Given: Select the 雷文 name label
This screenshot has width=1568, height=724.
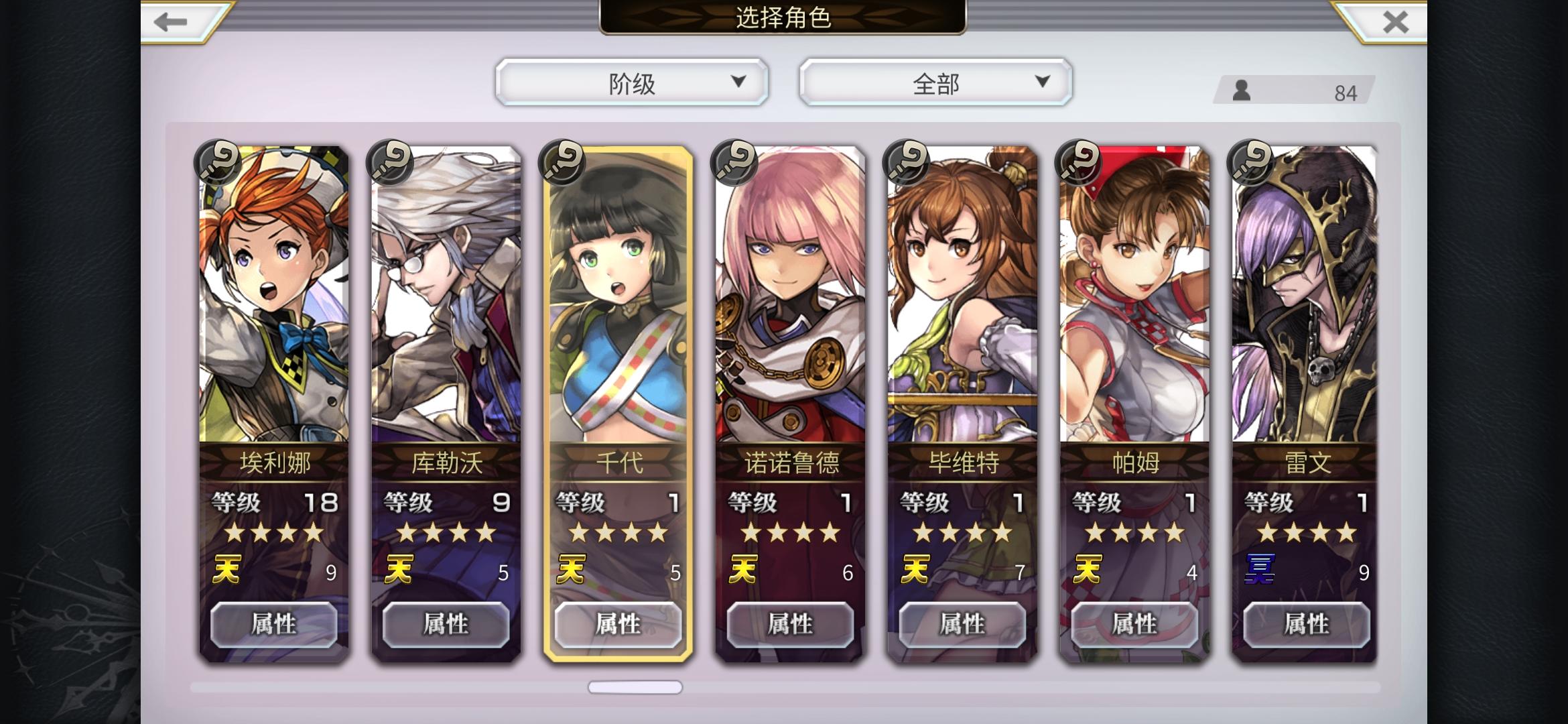Looking at the screenshot, I should click(x=1307, y=463).
